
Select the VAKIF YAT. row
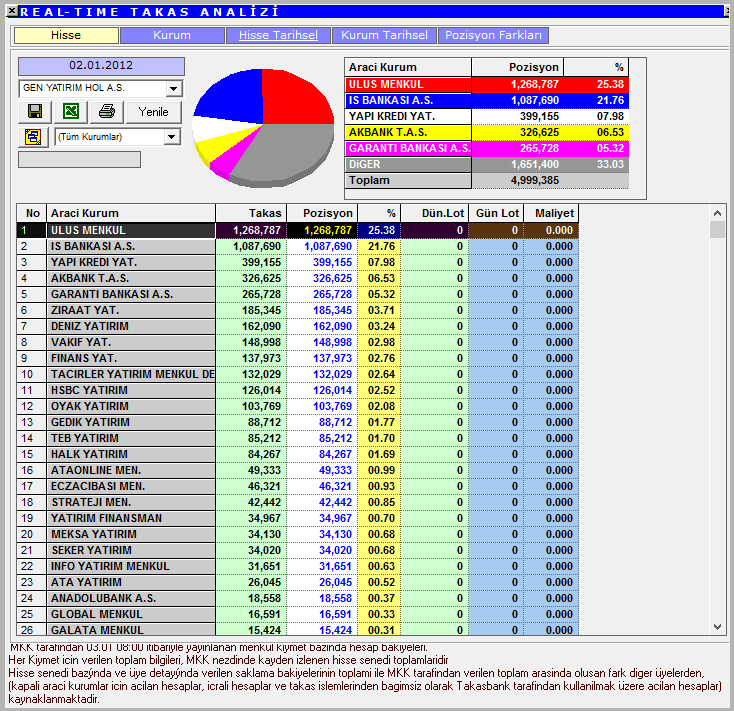[x=298, y=342]
